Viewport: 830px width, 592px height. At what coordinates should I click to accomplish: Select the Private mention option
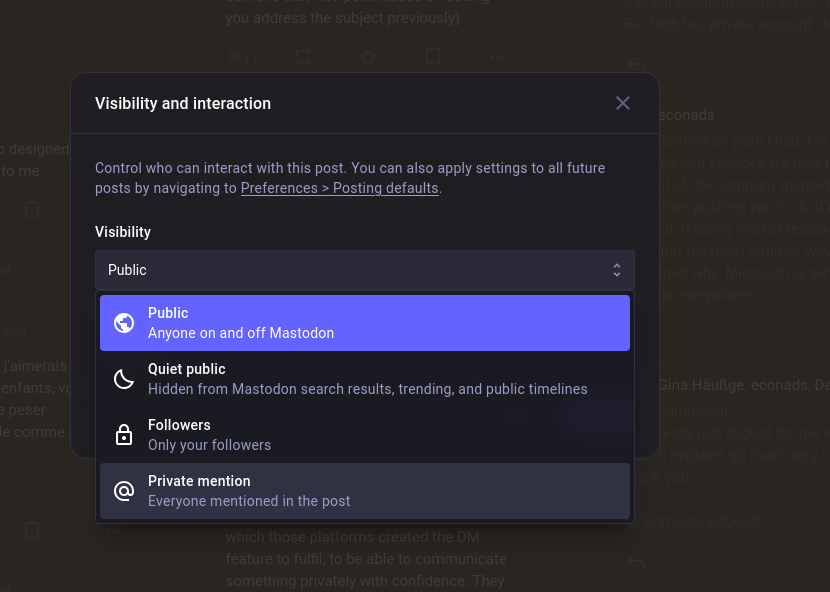point(364,491)
